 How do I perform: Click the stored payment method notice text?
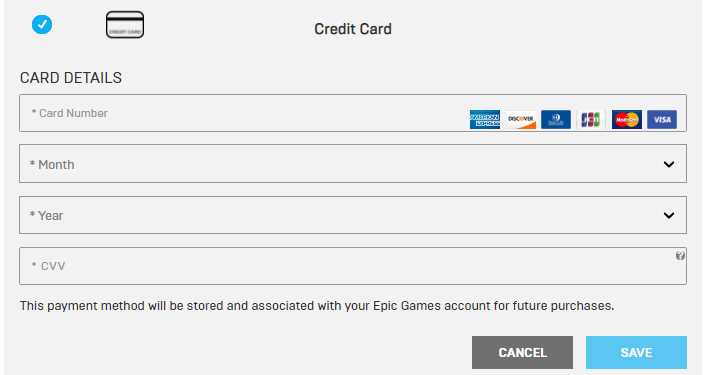[317, 306]
